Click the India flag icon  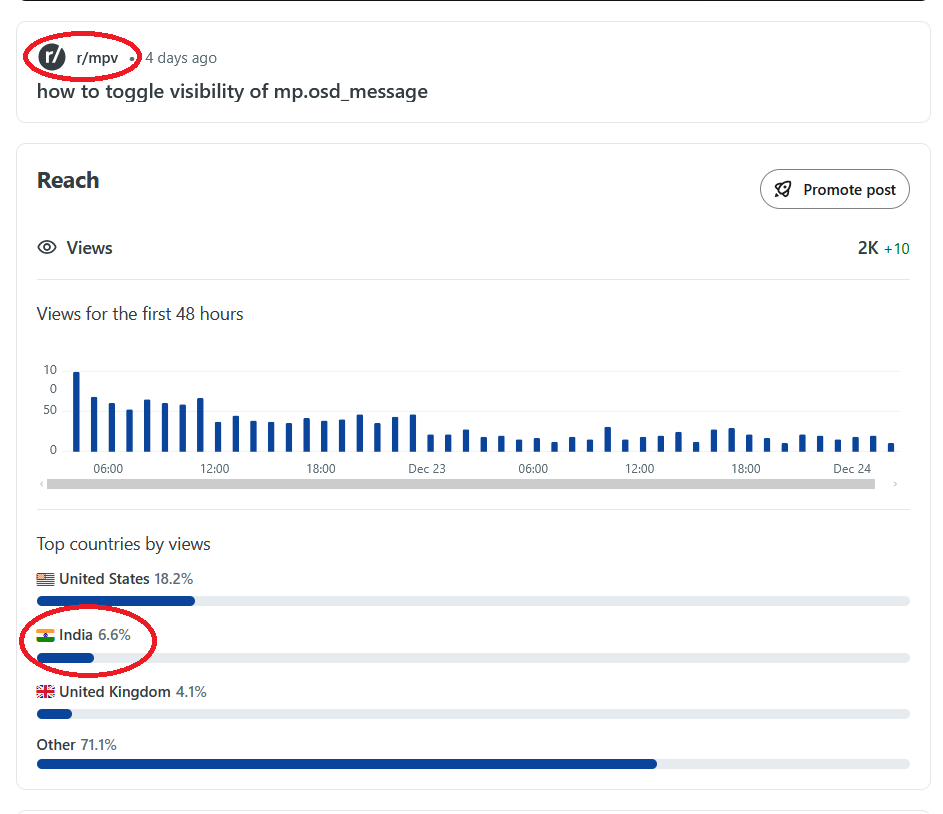45,635
